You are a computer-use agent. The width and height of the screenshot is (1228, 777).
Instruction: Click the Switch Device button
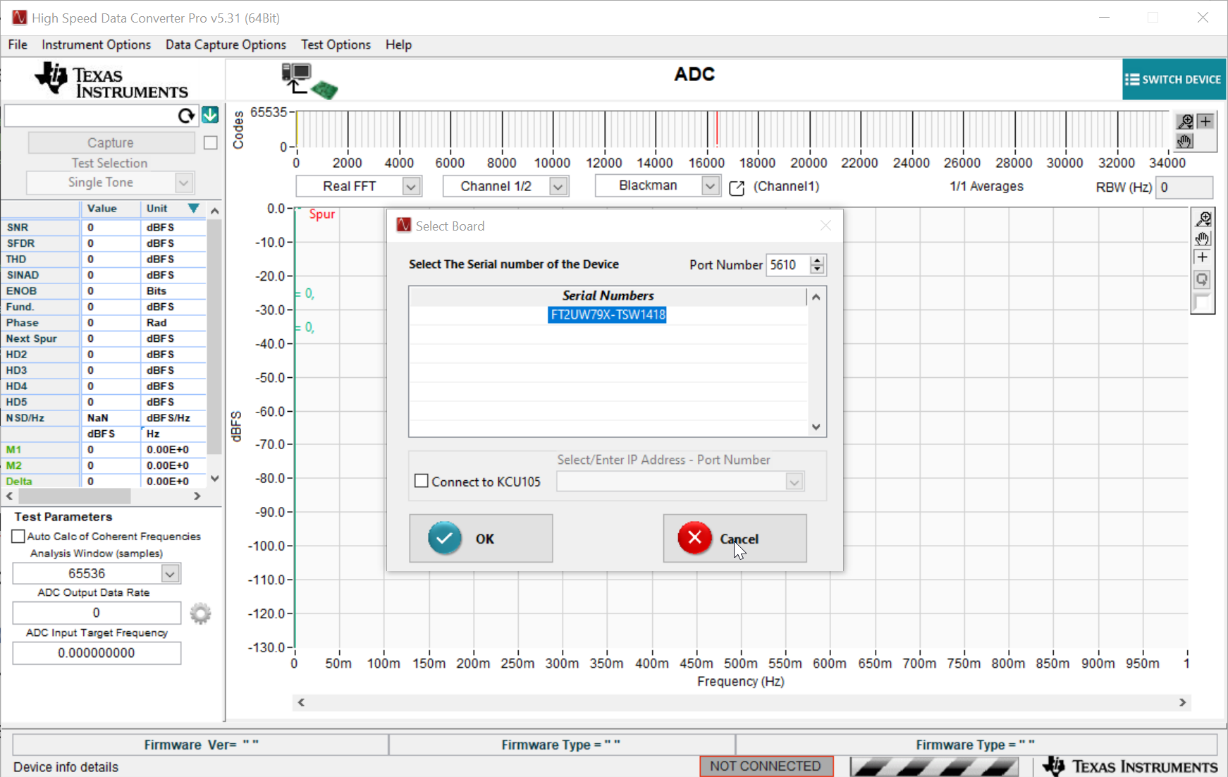coord(1173,80)
